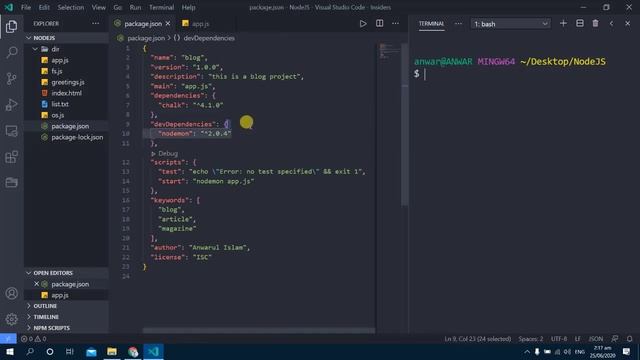Change language mode JSON in status bar
This screenshot has height=360, width=640.
(596, 339)
